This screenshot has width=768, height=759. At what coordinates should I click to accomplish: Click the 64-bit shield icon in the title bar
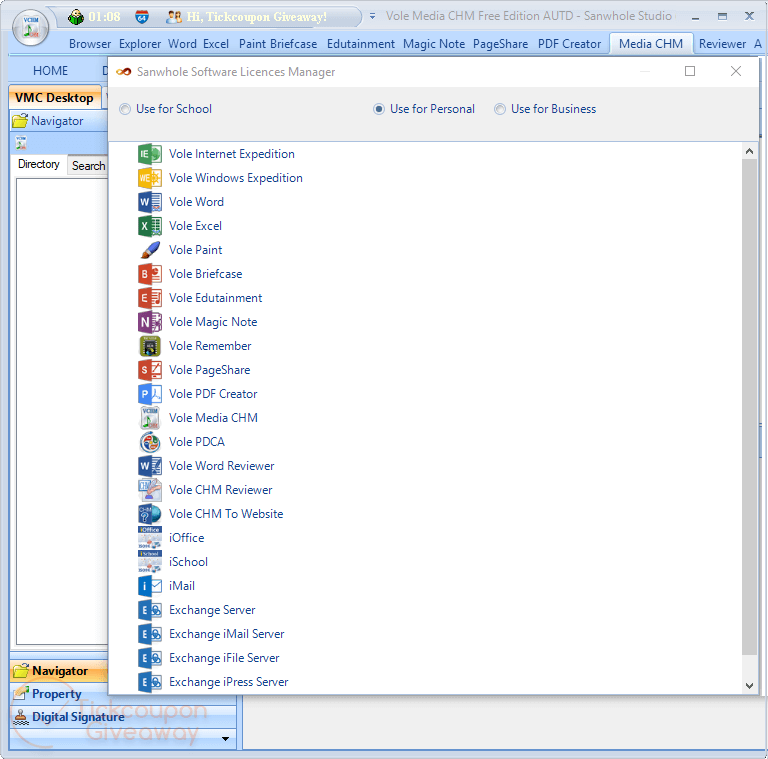tap(142, 17)
